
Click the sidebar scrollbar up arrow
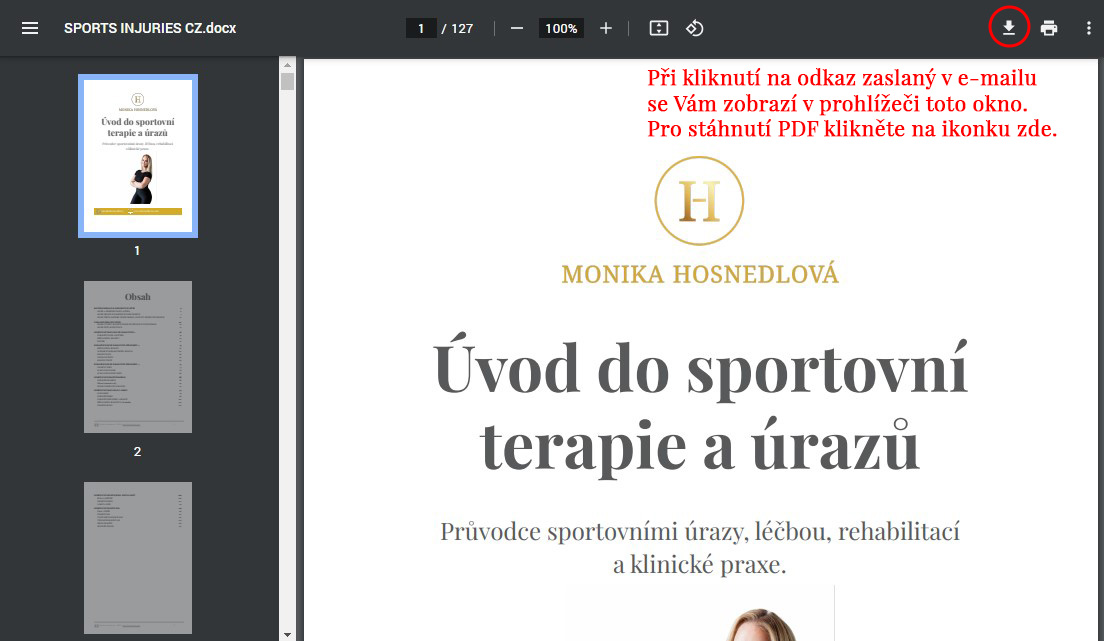(x=287, y=65)
